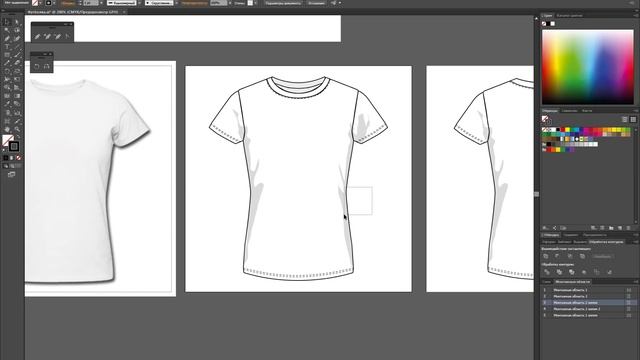
Task: Select the Magic Wand tool
Action: click(7, 30)
